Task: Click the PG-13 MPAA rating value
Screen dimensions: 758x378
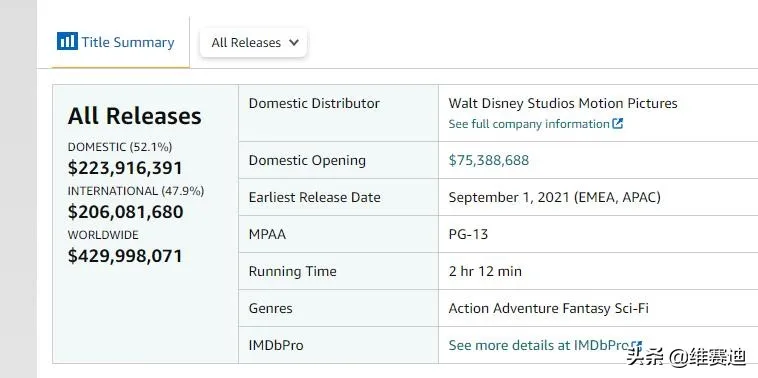Action: (x=468, y=234)
